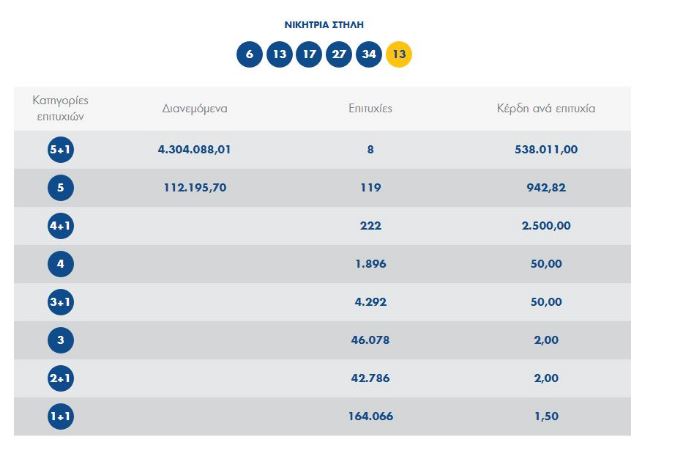The height and width of the screenshot is (453, 698).
Task: Click the Διανεμόμενα column header
Action: (x=195, y=108)
